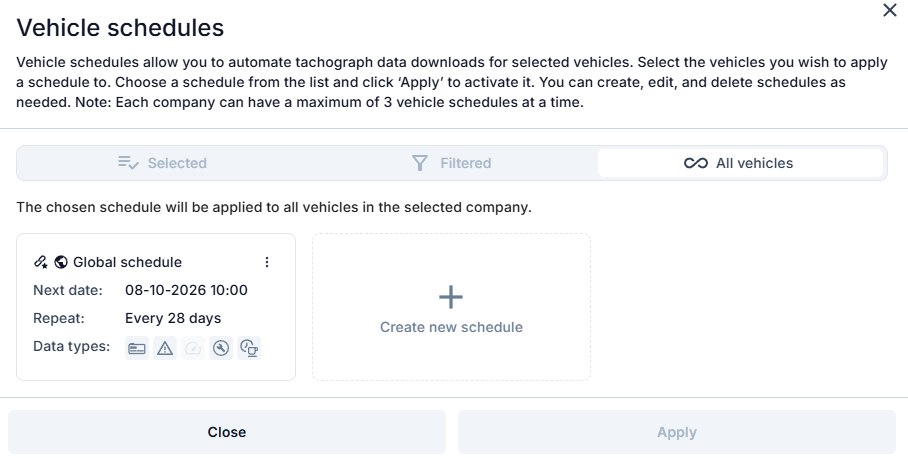The height and width of the screenshot is (458, 908).
Task: Click the funnel icon on Filtered tab
Action: pyautogui.click(x=420, y=163)
